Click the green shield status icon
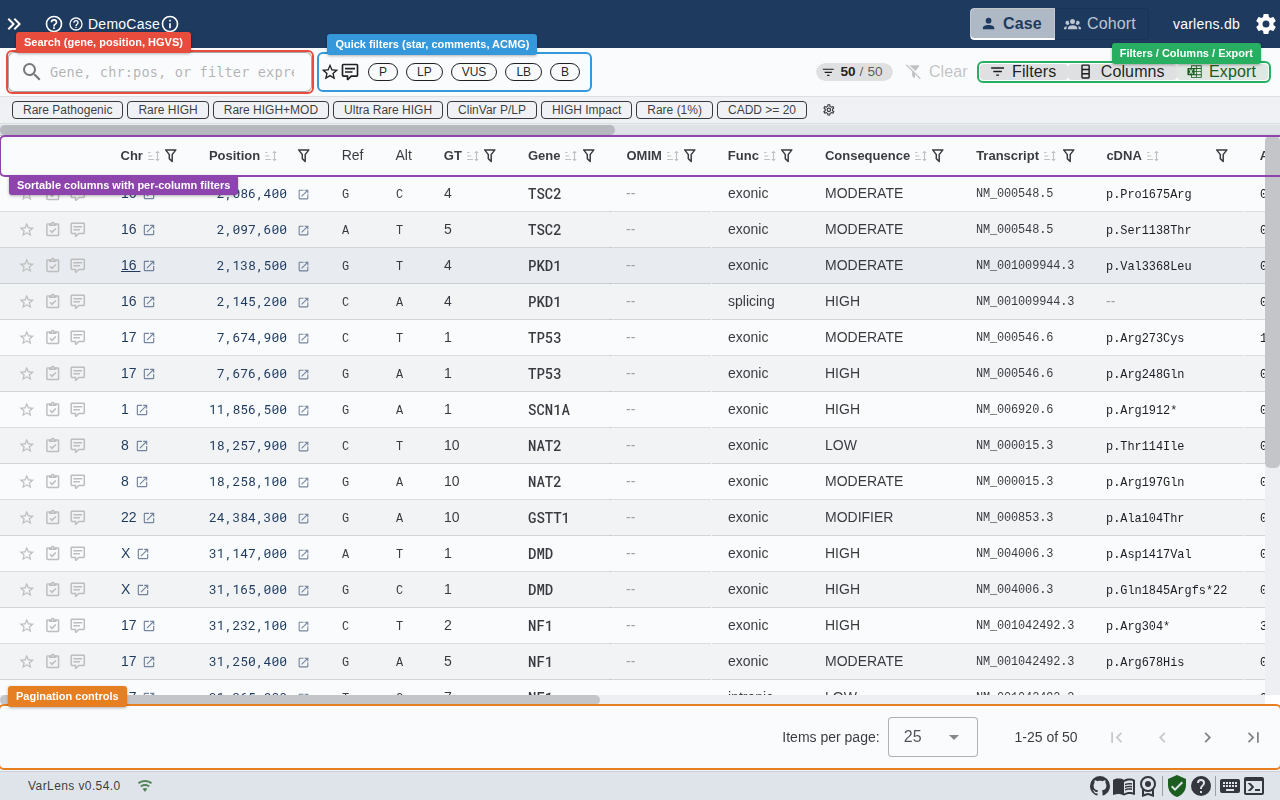Screen dimensions: 1280x800 tap(1177, 786)
